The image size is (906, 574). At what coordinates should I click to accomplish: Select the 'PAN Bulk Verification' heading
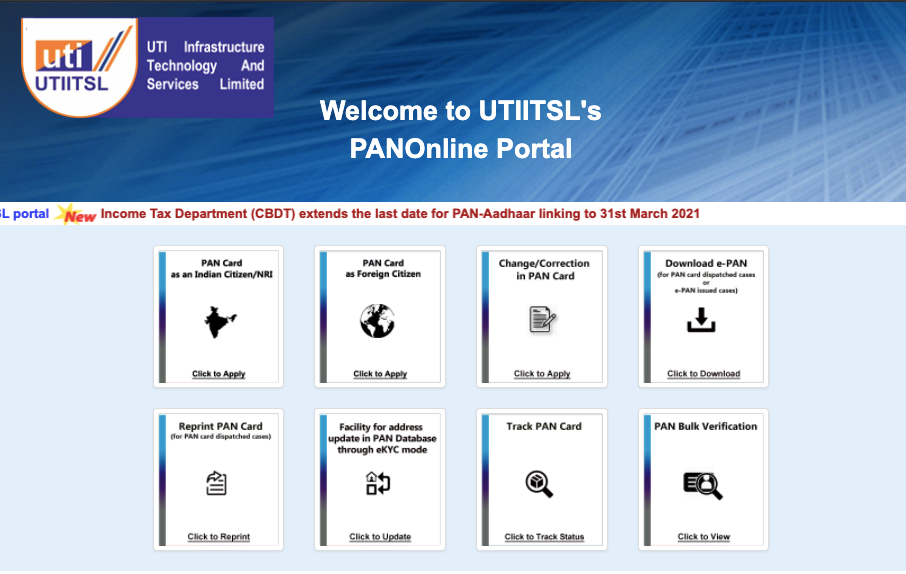point(706,426)
